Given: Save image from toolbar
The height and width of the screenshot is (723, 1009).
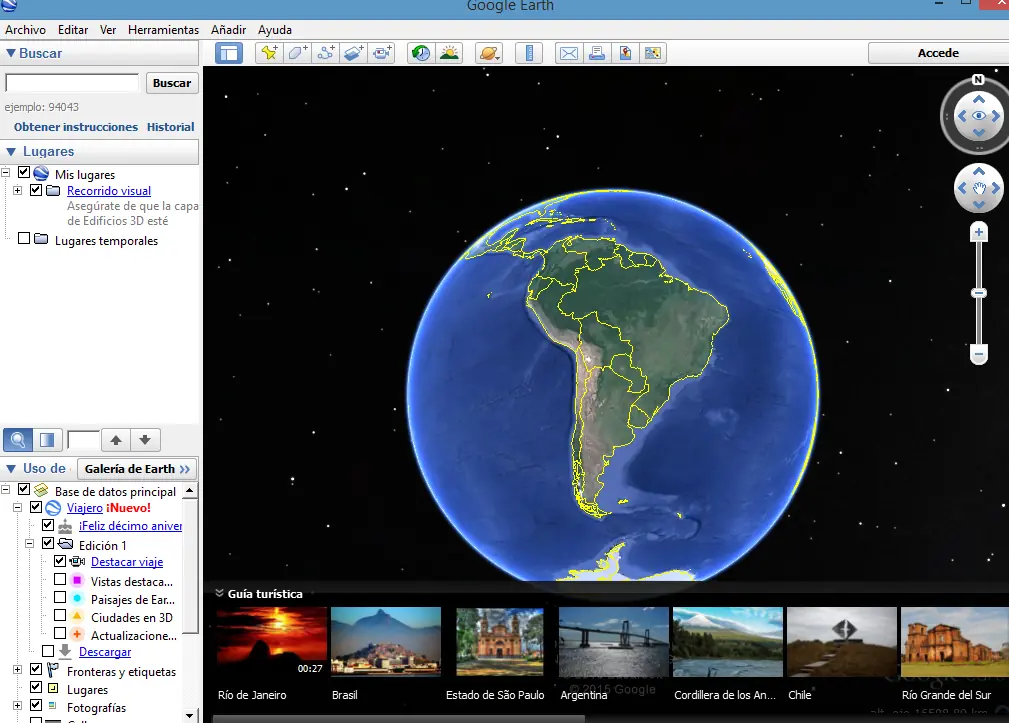Looking at the screenshot, I should click(625, 53).
